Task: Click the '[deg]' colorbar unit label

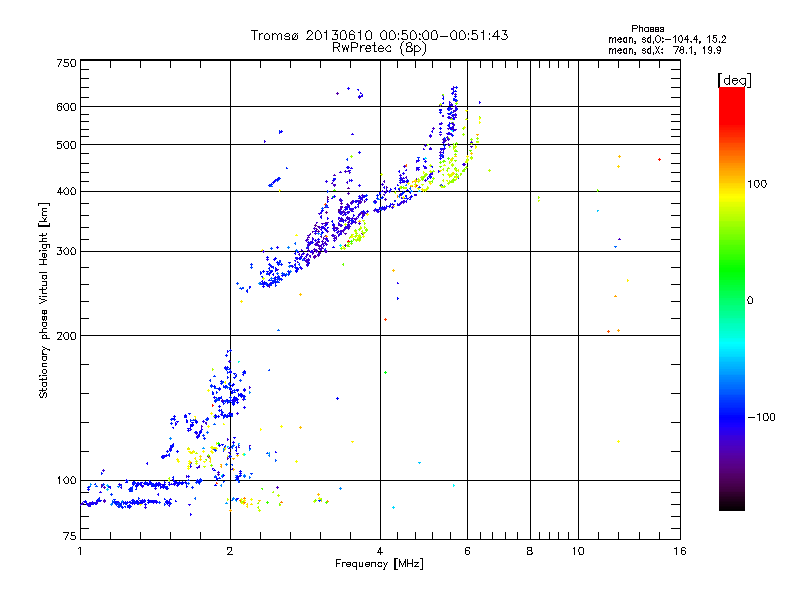Action: 734,80
